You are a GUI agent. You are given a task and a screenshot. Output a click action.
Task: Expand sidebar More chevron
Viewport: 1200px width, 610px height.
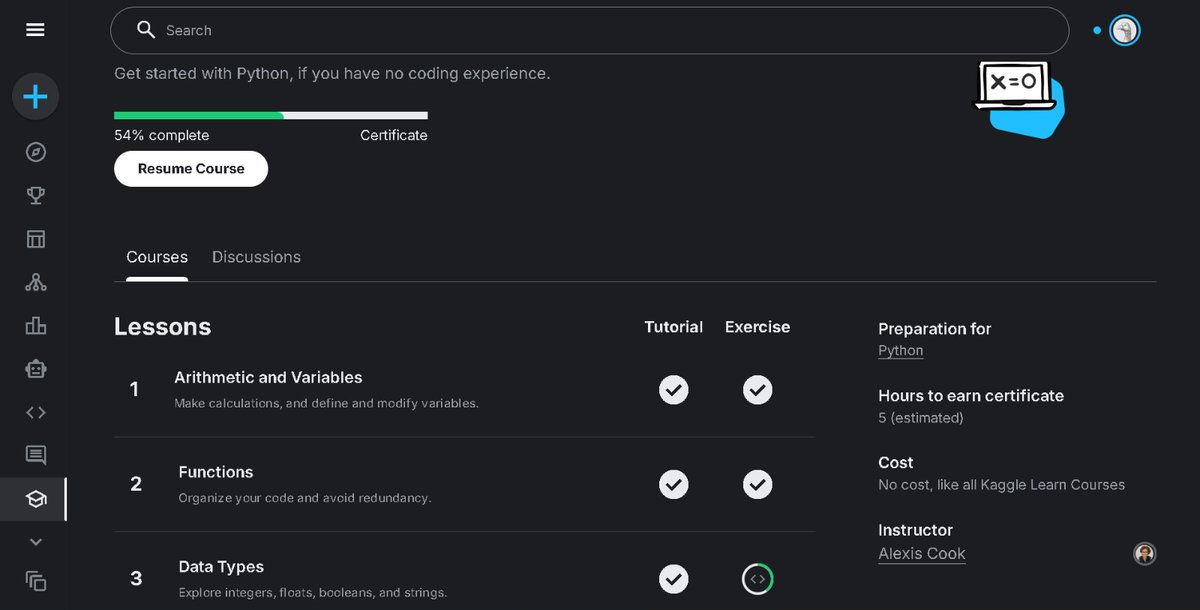coord(36,542)
